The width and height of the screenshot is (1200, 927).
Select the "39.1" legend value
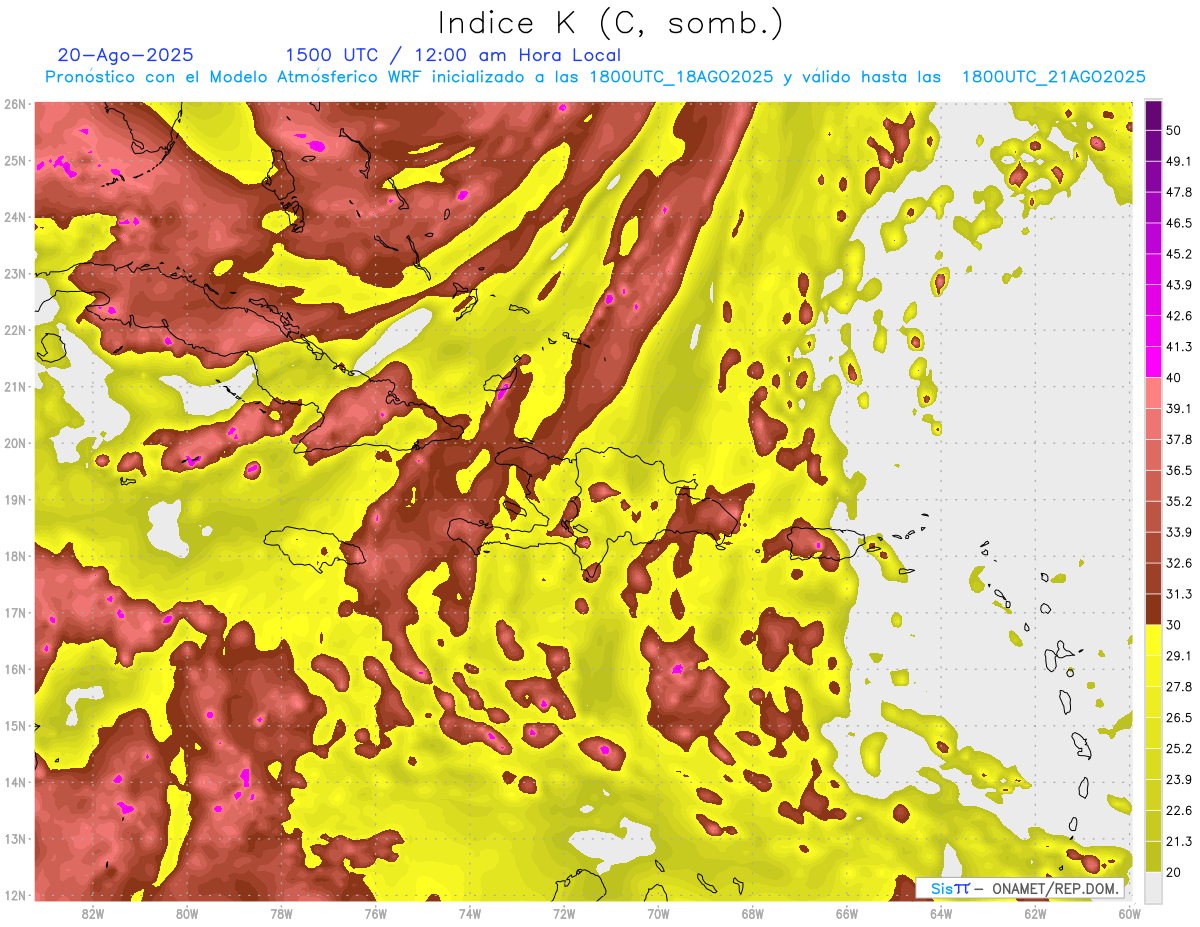1178,408
